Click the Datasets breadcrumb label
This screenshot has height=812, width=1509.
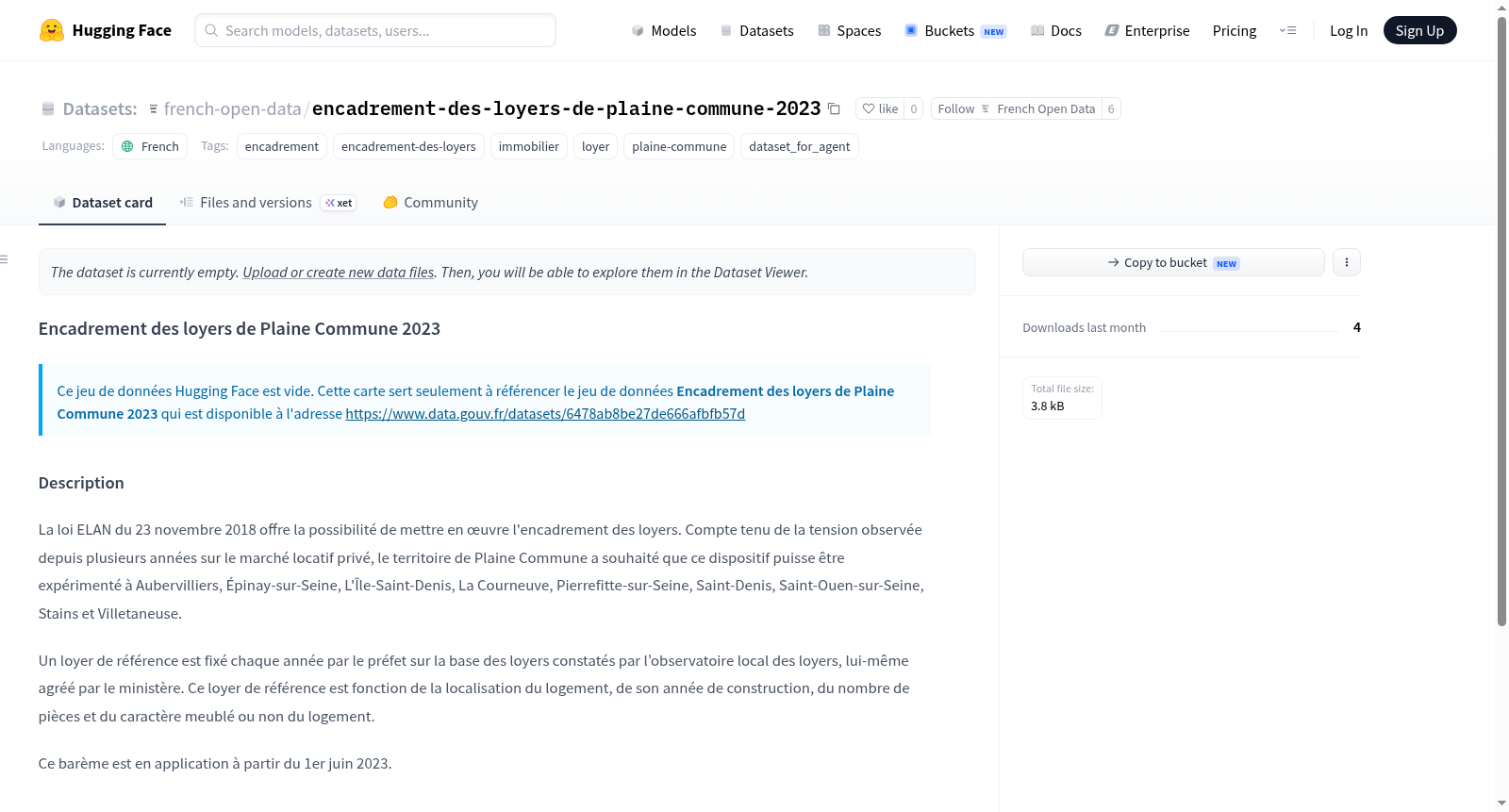(100, 109)
